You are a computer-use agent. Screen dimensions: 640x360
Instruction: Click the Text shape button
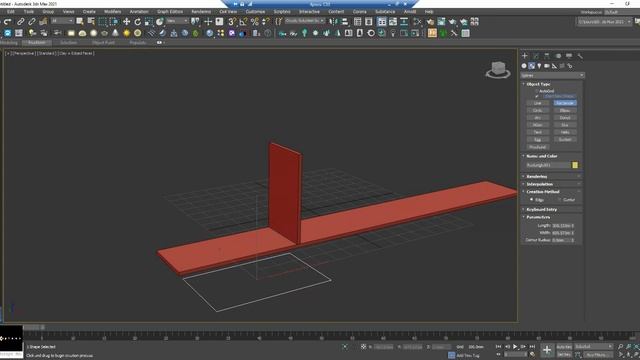(538, 132)
